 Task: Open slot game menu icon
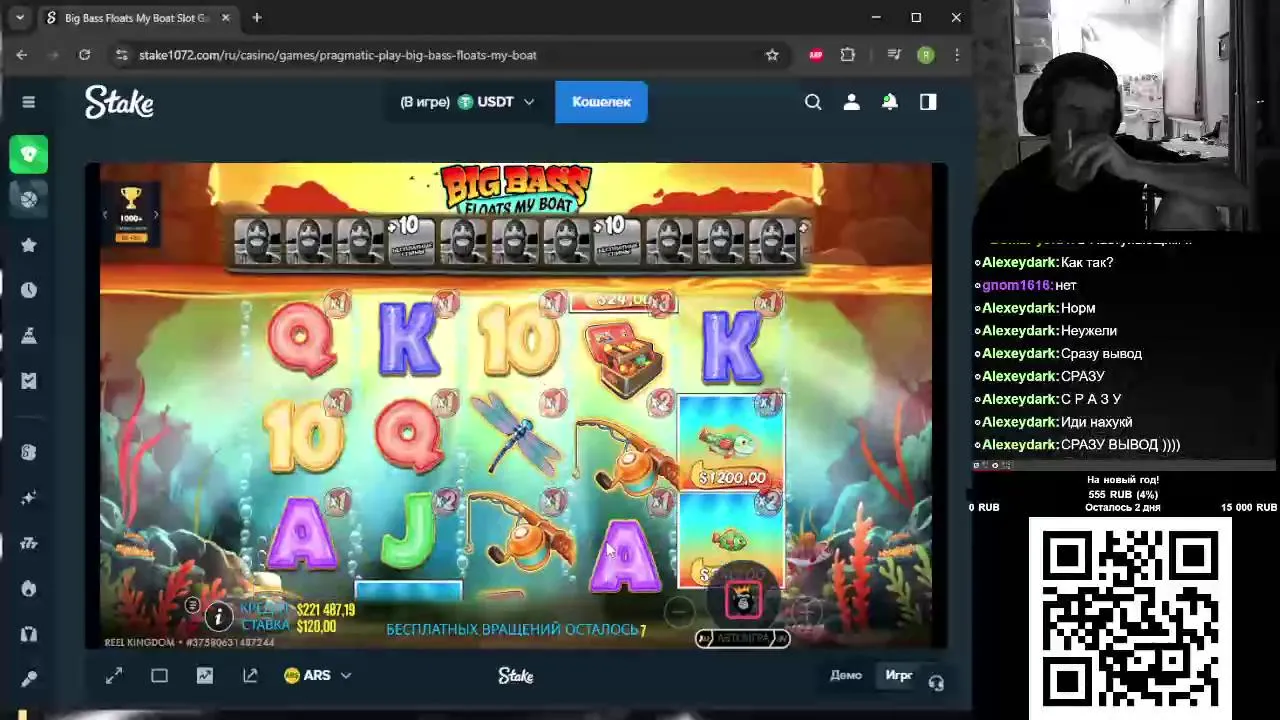pos(192,606)
